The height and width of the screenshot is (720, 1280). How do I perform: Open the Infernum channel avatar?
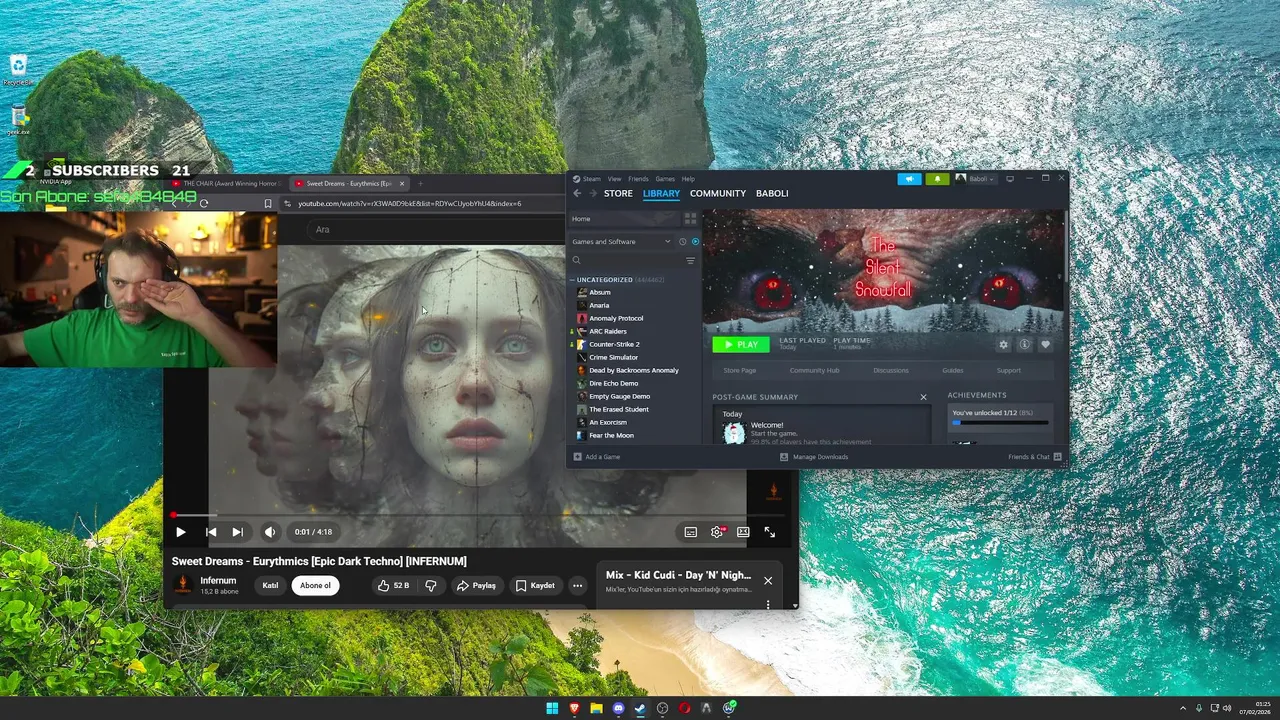(x=183, y=585)
